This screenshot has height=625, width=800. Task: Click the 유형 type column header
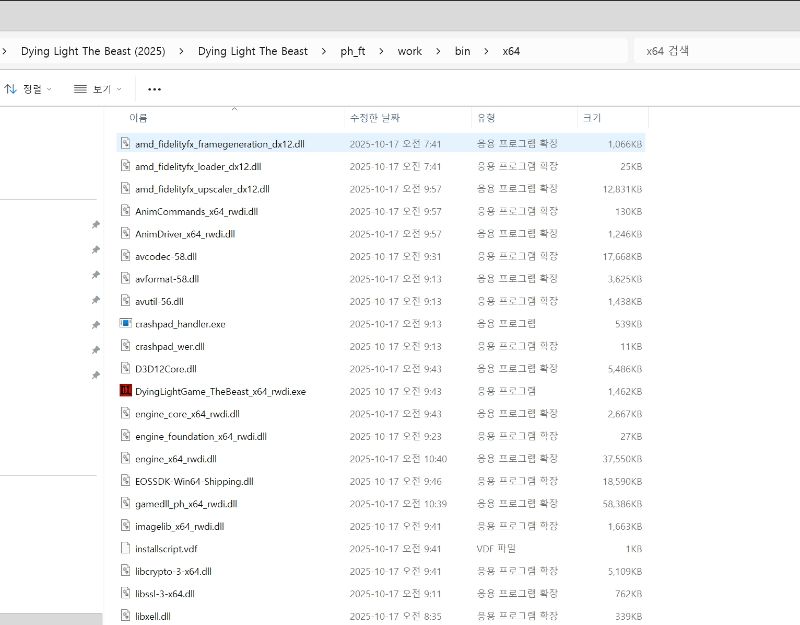click(486, 118)
